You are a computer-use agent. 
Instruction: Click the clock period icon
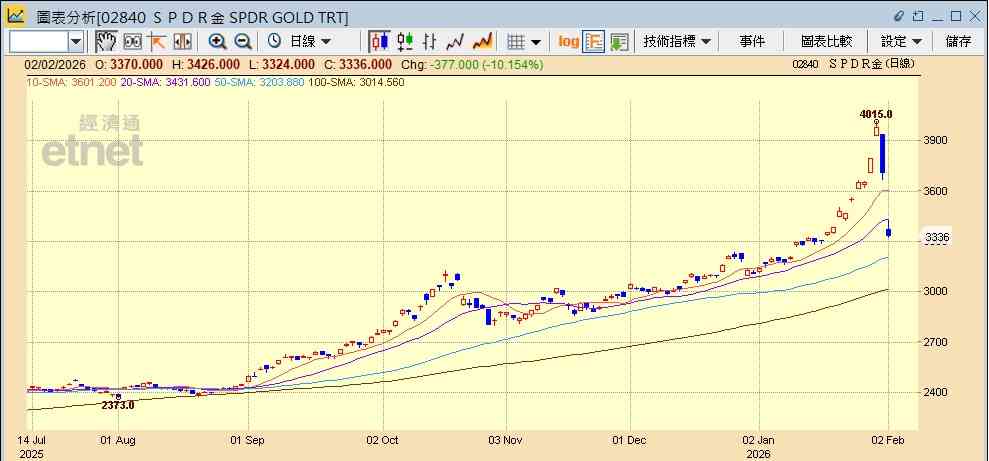click(x=274, y=41)
